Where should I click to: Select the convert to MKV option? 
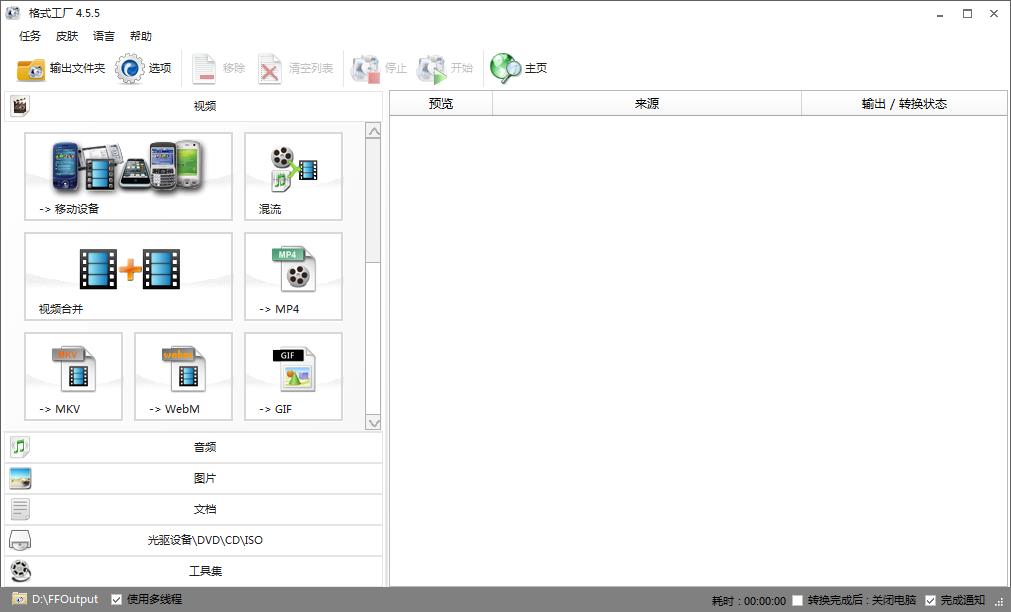click(73, 376)
